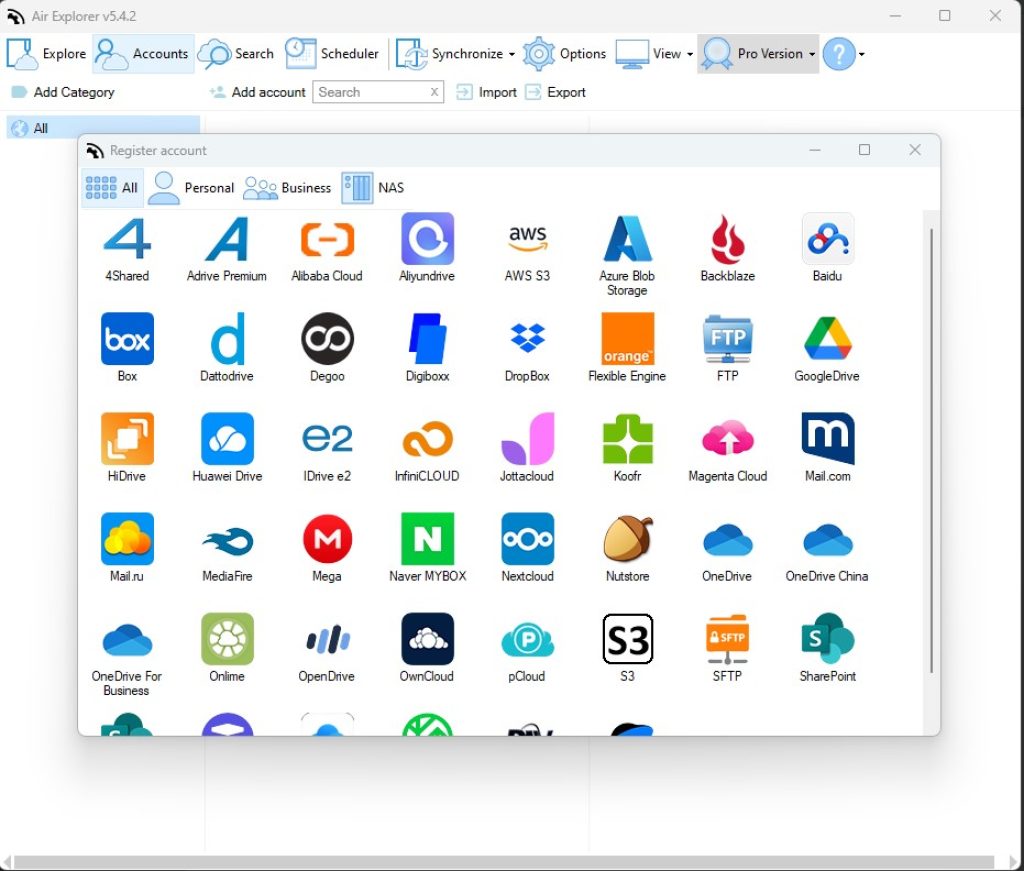Click the Mega cloud icon
The height and width of the screenshot is (871, 1024).
pos(327,540)
